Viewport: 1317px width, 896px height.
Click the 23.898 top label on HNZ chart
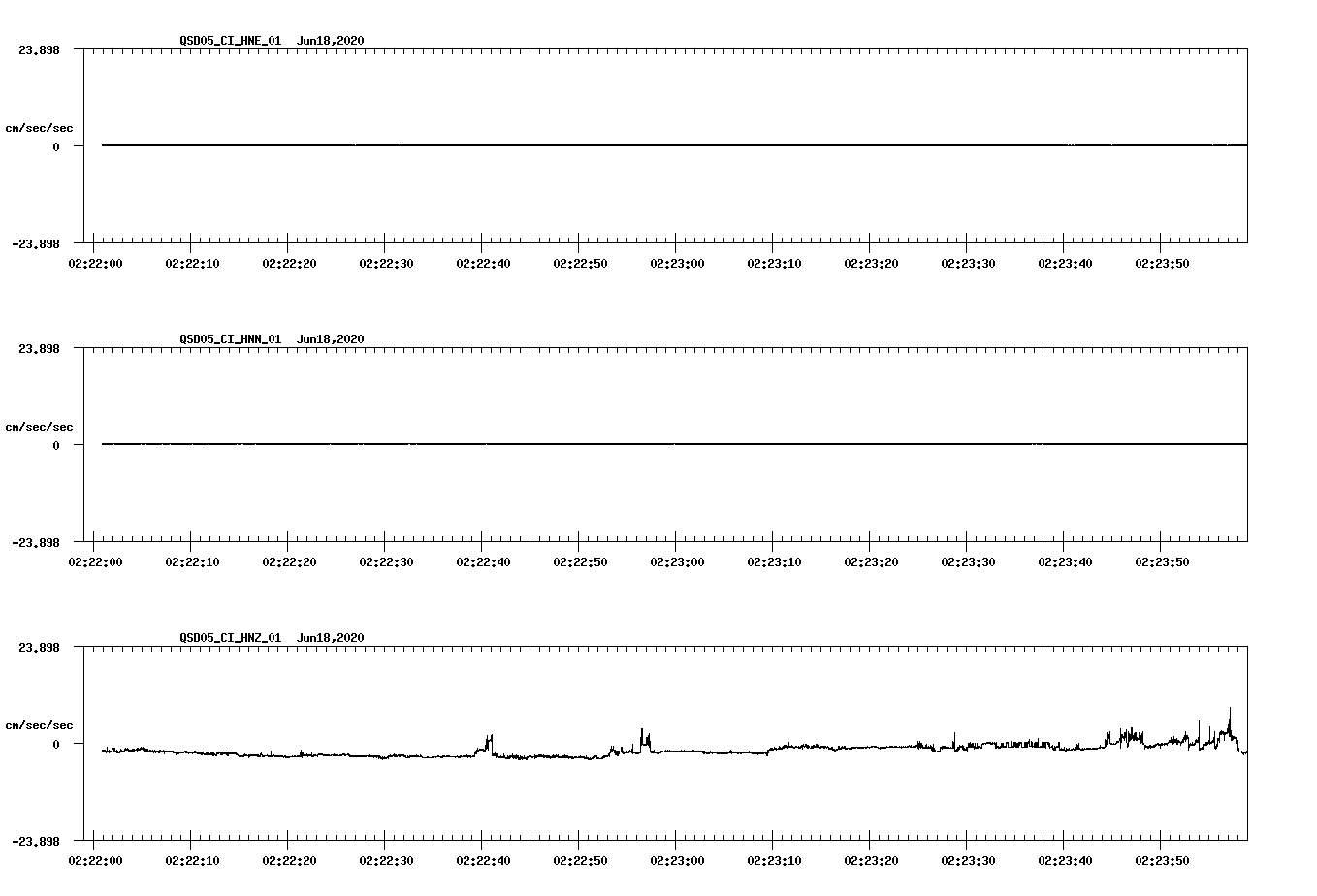(39, 647)
